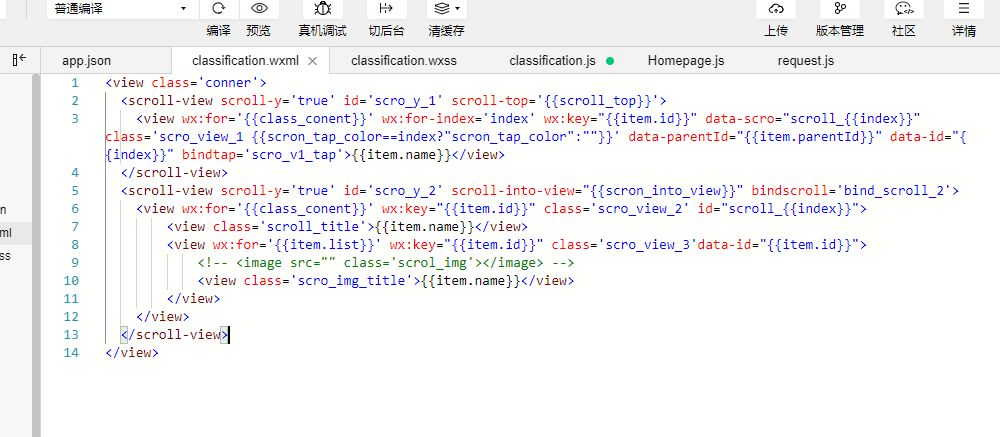Click the {{scron_into_view}} binding text
This screenshot has height=437, width=1000.
point(666,191)
